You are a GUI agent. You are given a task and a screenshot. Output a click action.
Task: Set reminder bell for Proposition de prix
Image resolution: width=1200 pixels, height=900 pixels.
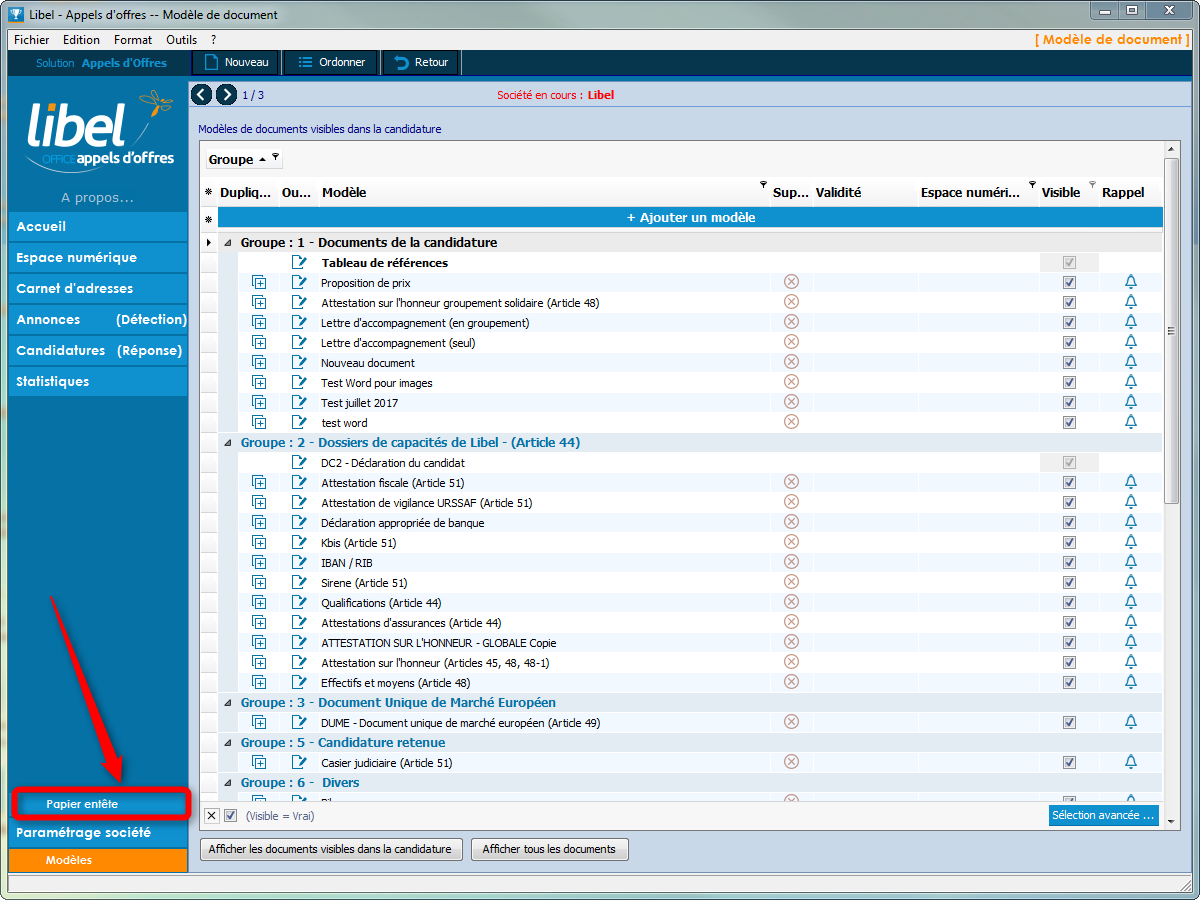1131,282
